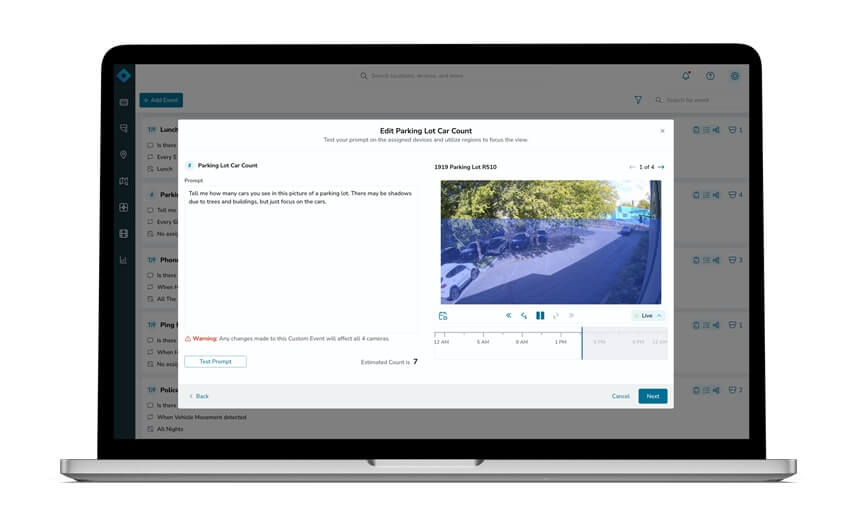Go to the previous camera arrow
This screenshot has height=520, width=850.
632,167
